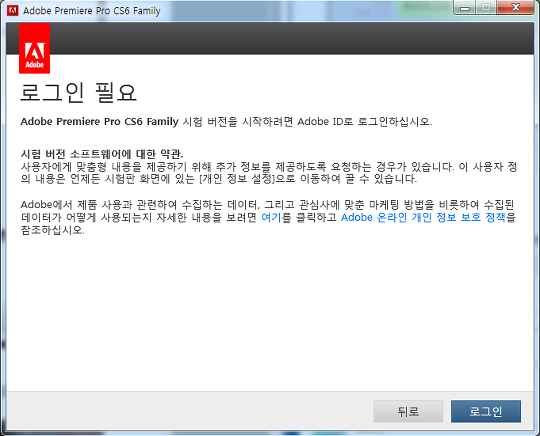Click the text '참조하십시오.'
540x436 pixels.
pos(53,230)
